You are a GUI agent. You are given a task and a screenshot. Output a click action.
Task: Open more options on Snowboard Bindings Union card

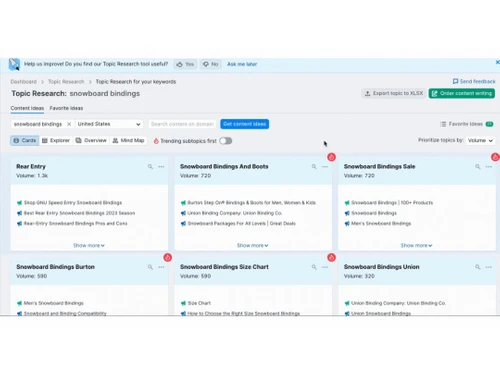coord(489,267)
